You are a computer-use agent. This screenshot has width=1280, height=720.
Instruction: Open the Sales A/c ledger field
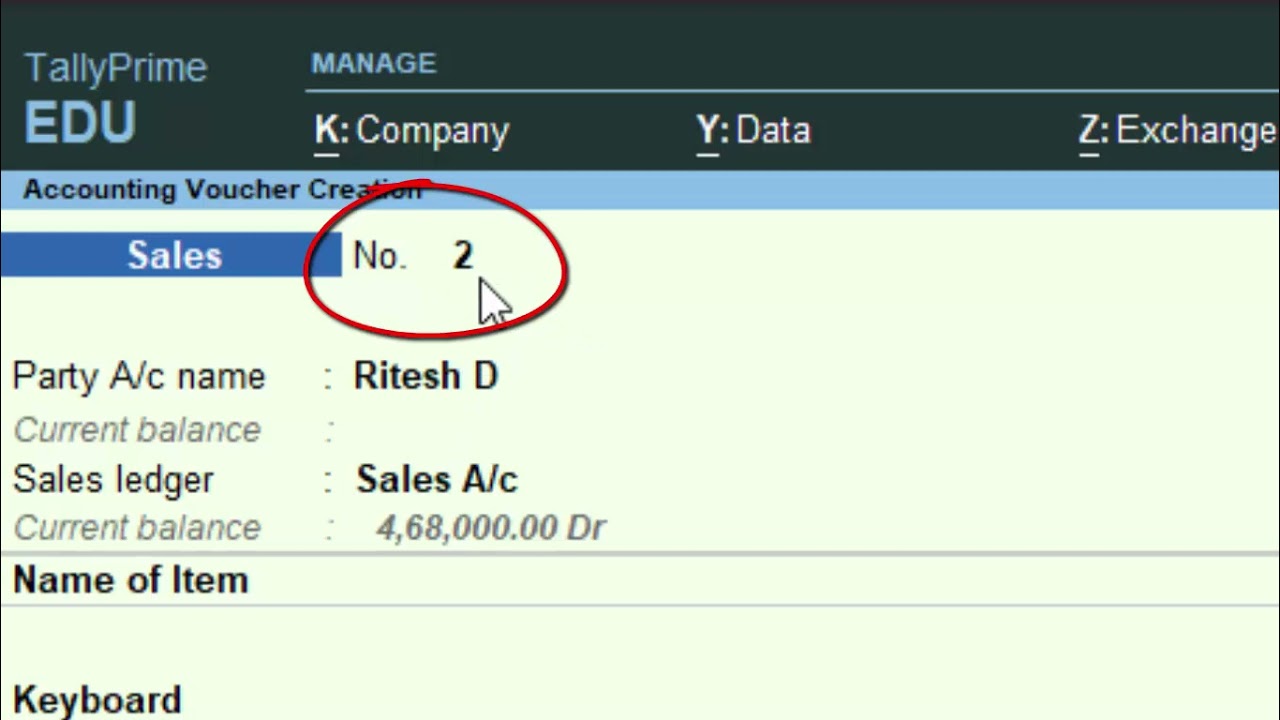pos(437,480)
